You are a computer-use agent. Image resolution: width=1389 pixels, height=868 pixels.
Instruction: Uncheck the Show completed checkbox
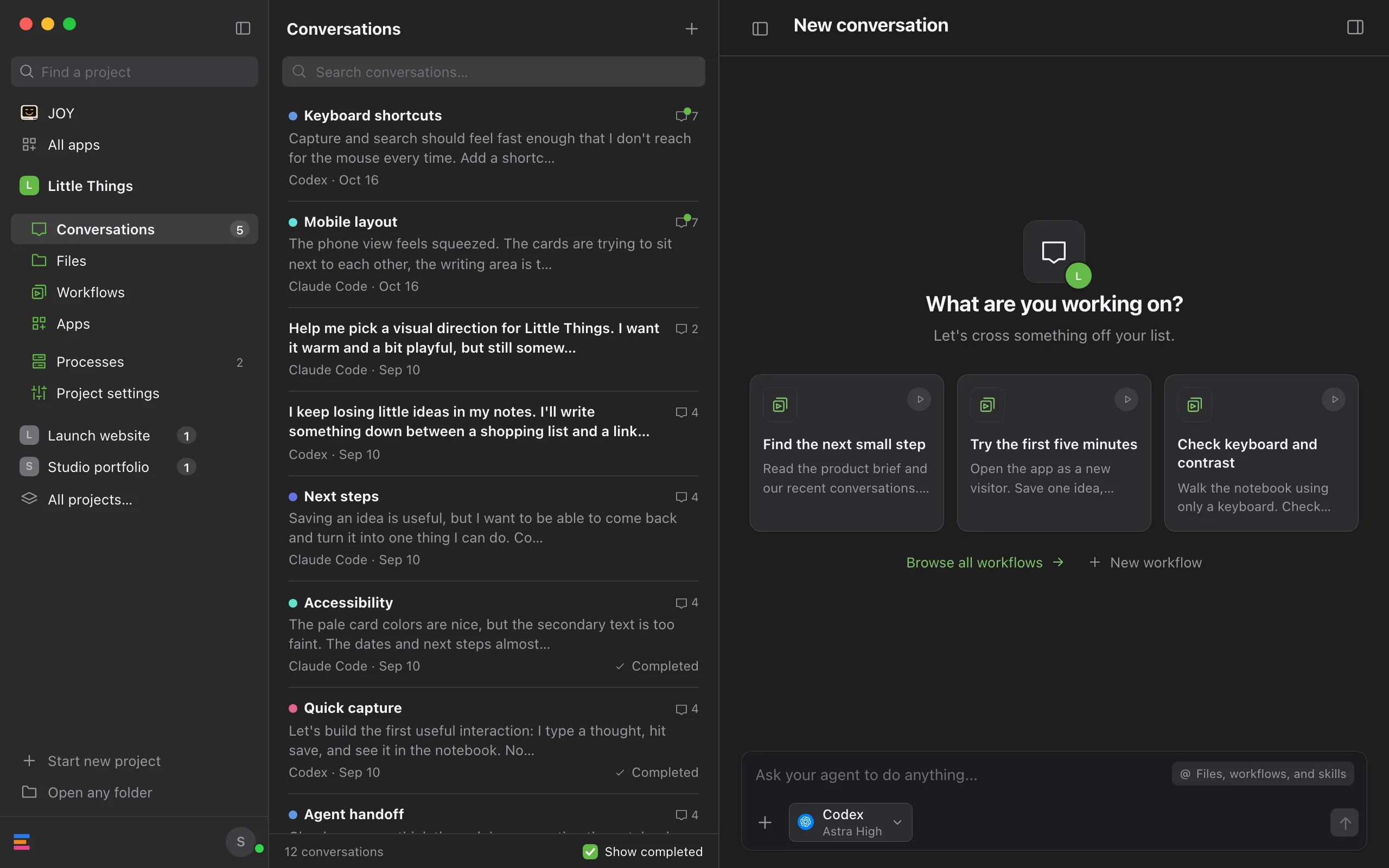590,851
